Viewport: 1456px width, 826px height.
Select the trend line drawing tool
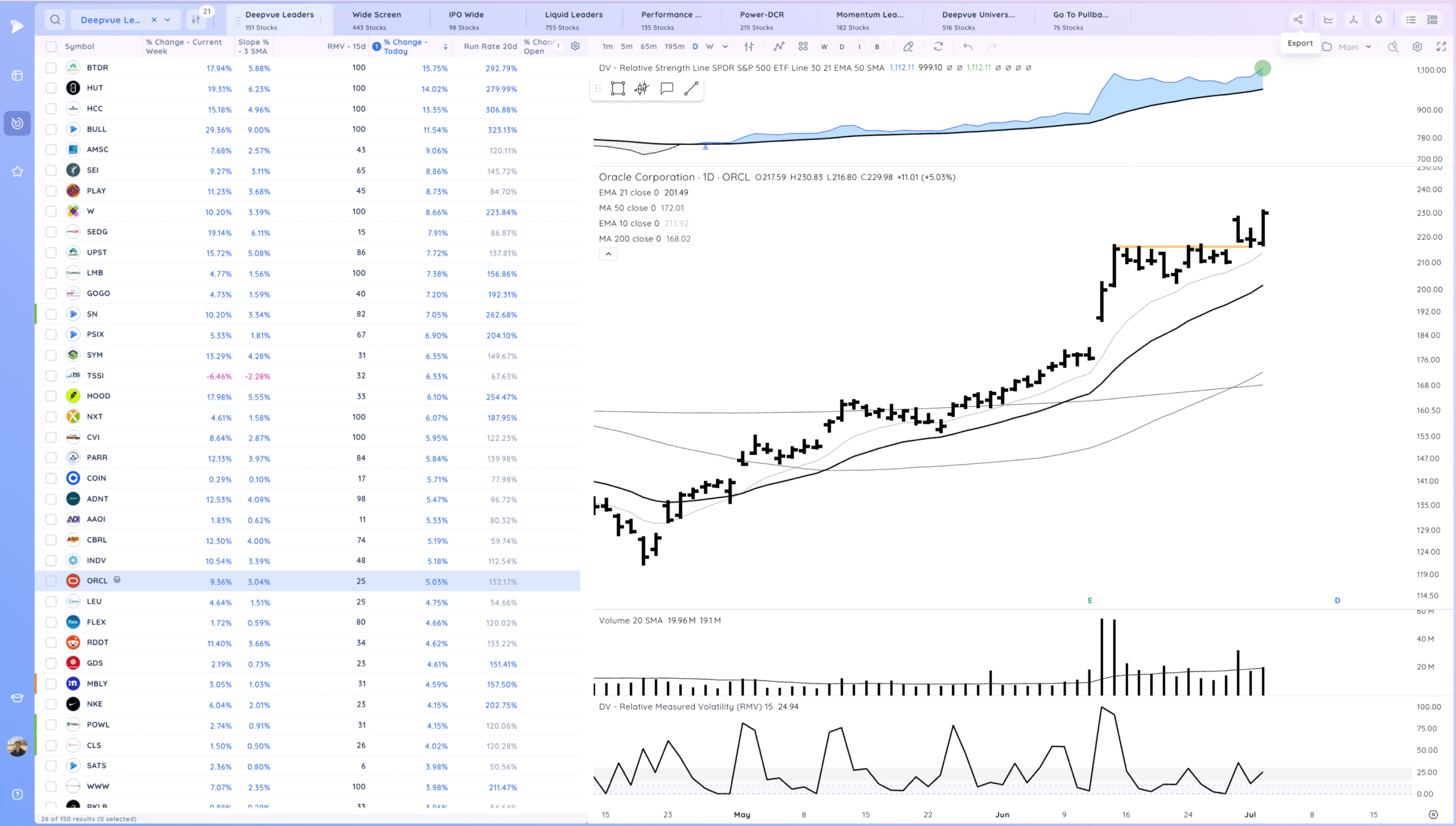[691, 88]
